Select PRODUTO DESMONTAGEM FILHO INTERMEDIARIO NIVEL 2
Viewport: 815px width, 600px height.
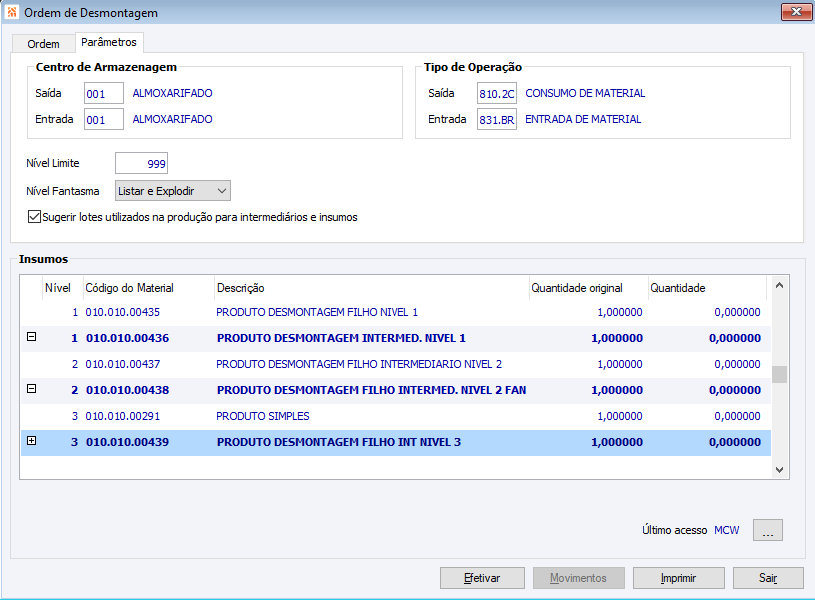pos(359,364)
